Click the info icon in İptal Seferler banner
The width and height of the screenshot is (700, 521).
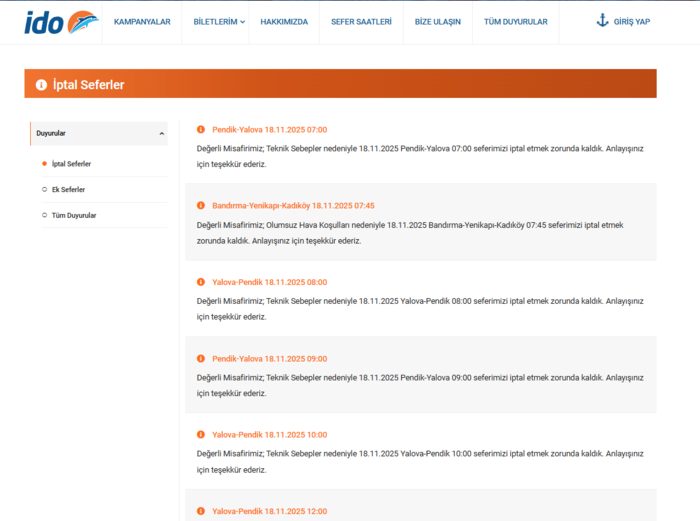[41, 84]
